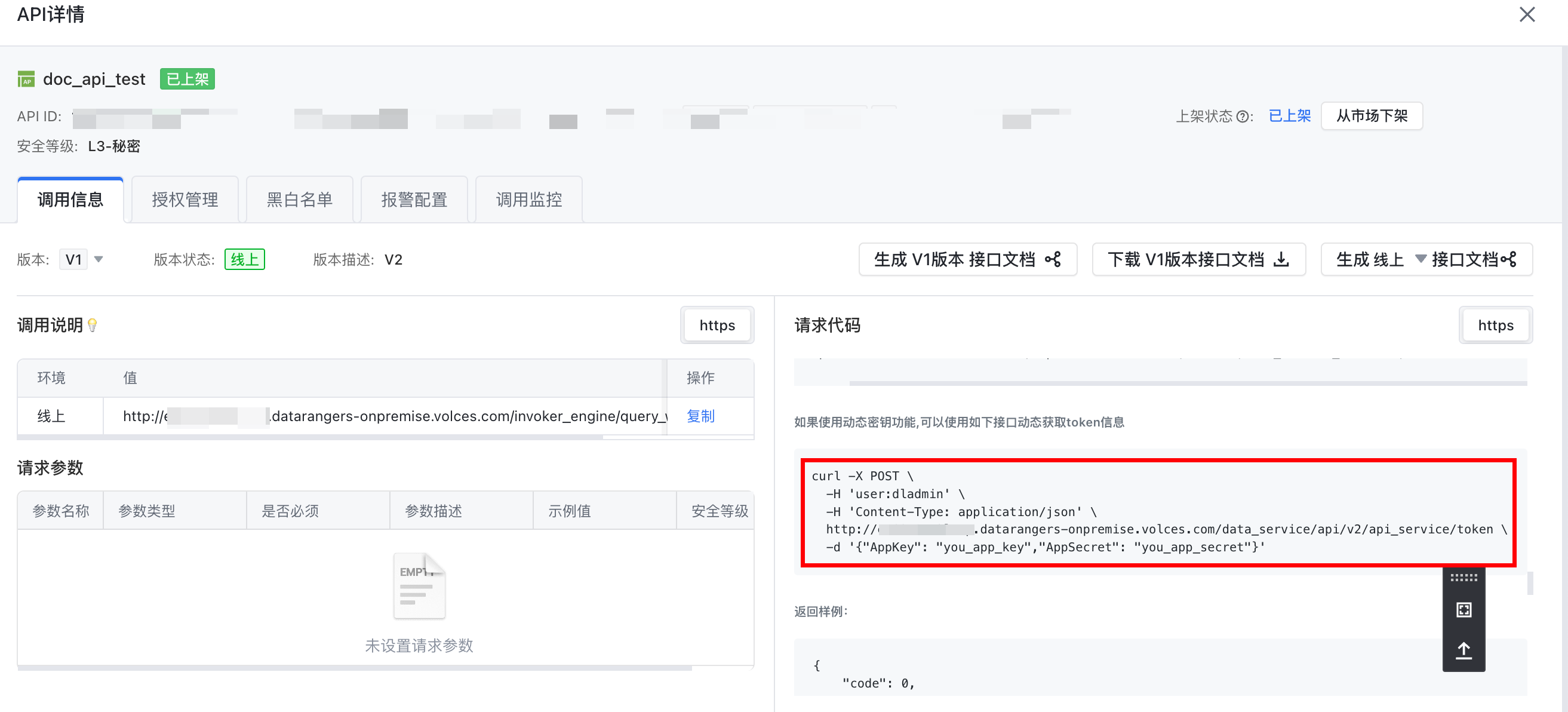Expand the 版本 V1 dropdown
The image size is (1568, 712).
(x=99, y=259)
